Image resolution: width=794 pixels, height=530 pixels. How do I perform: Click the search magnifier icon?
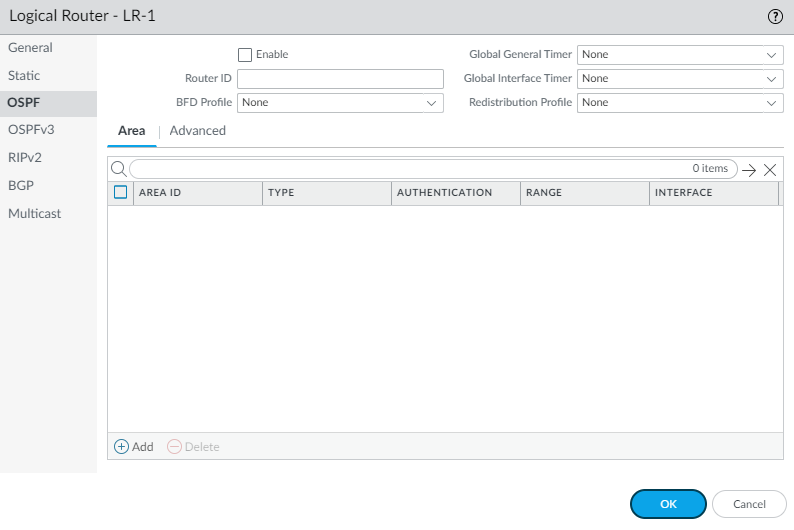pyautogui.click(x=117, y=169)
